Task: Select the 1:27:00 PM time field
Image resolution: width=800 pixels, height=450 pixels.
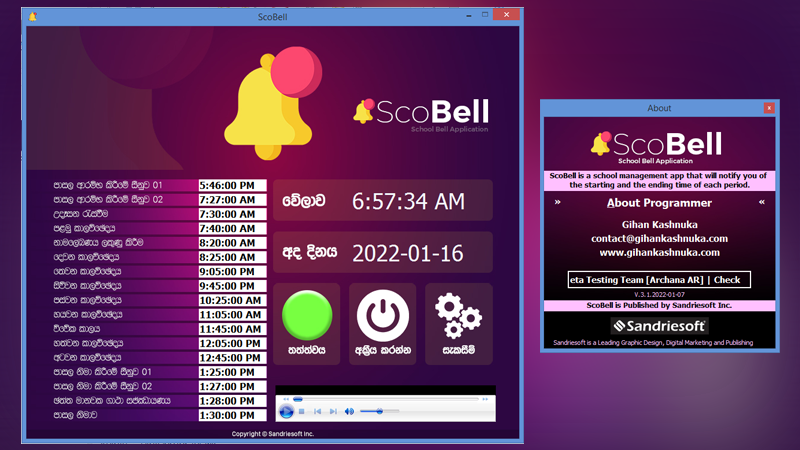Action: (232, 386)
